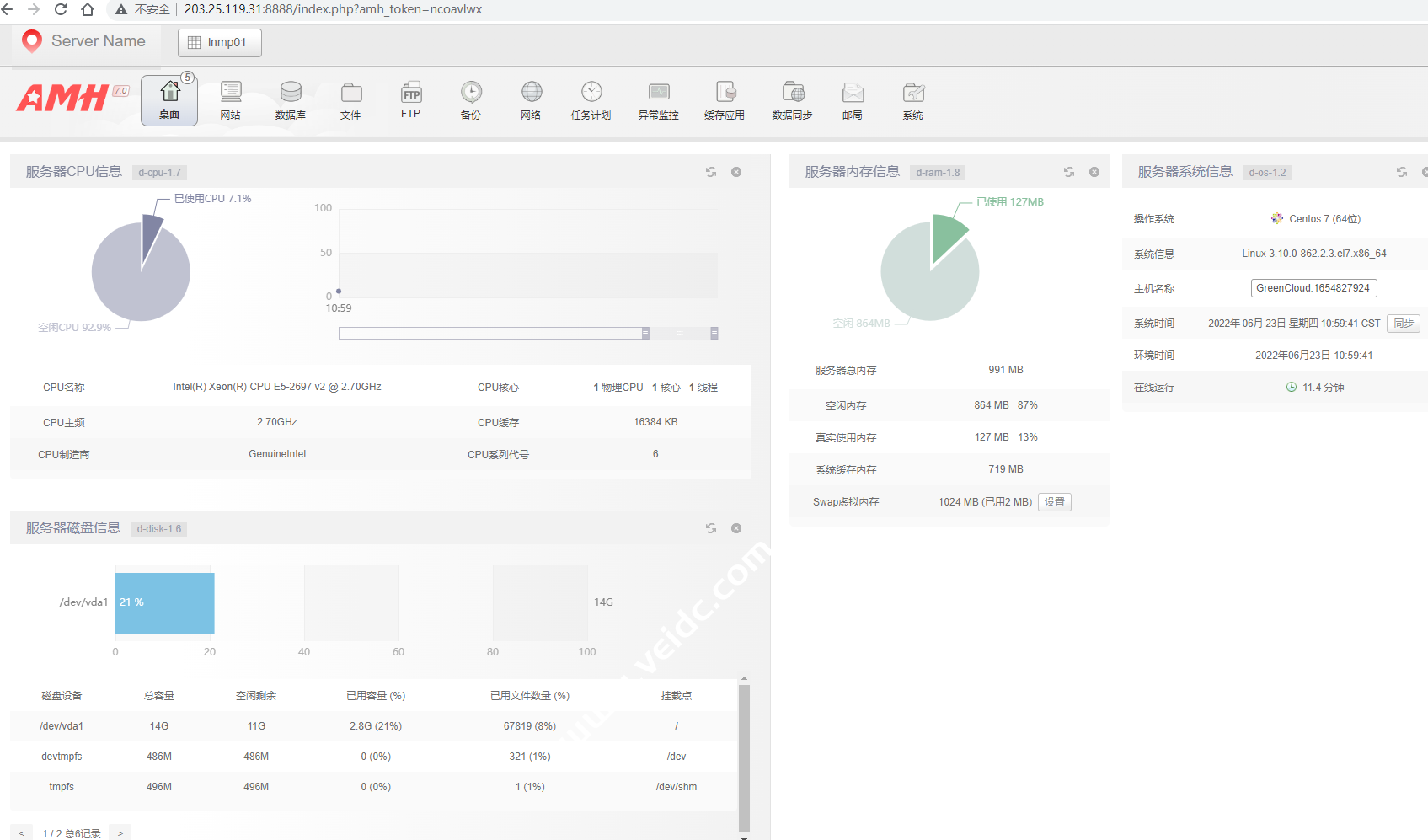The height and width of the screenshot is (840, 1428).
Task: Reload the browser page
Action: 61,9
